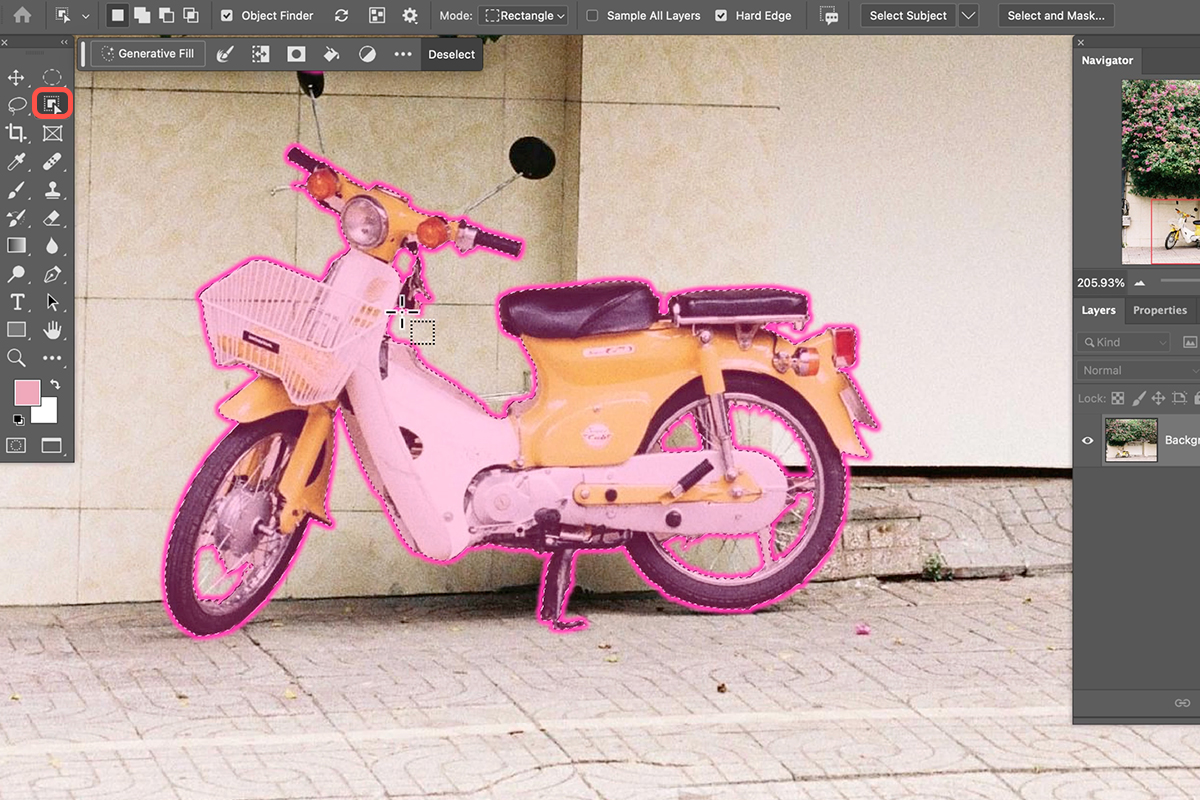Swap foreground and background colors
Screen dimensions: 1200x800
(x=56, y=384)
